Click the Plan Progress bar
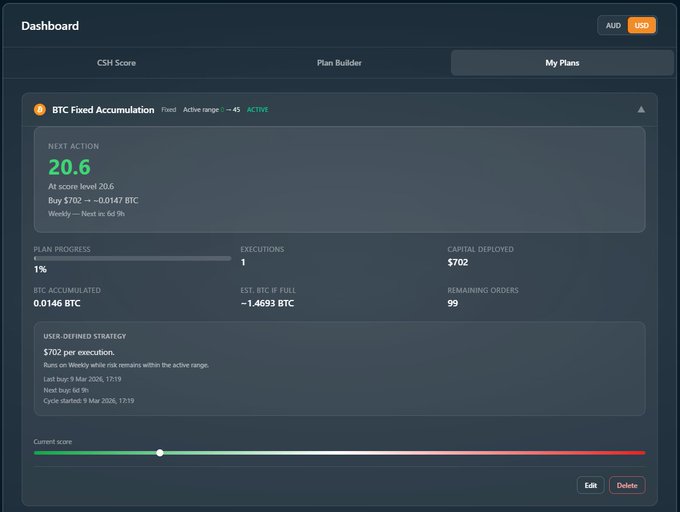Viewport: 680px width, 512px height. tap(132, 258)
